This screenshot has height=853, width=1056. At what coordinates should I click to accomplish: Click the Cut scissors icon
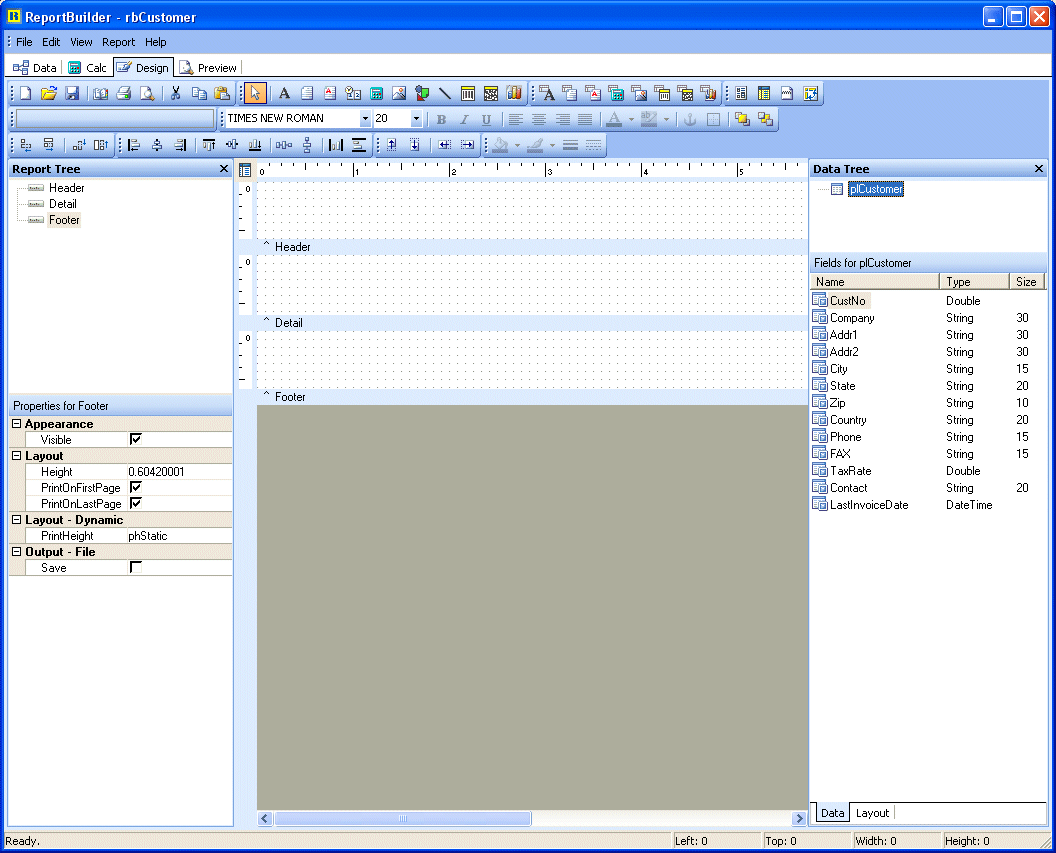176,93
